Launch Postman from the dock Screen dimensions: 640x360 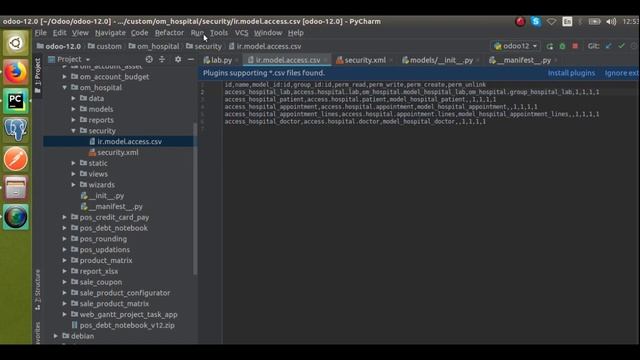tap(16, 159)
